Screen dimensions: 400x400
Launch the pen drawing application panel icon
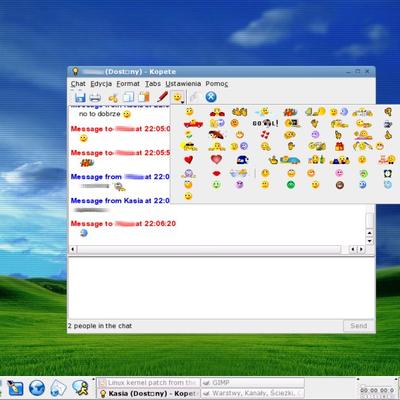[x=15, y=388]
